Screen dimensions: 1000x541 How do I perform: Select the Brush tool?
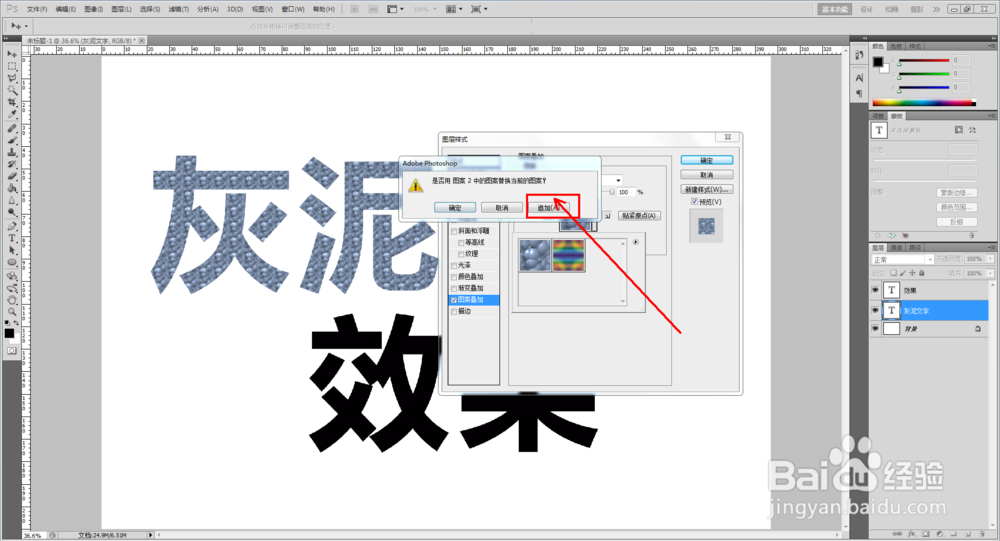[11, 140]
